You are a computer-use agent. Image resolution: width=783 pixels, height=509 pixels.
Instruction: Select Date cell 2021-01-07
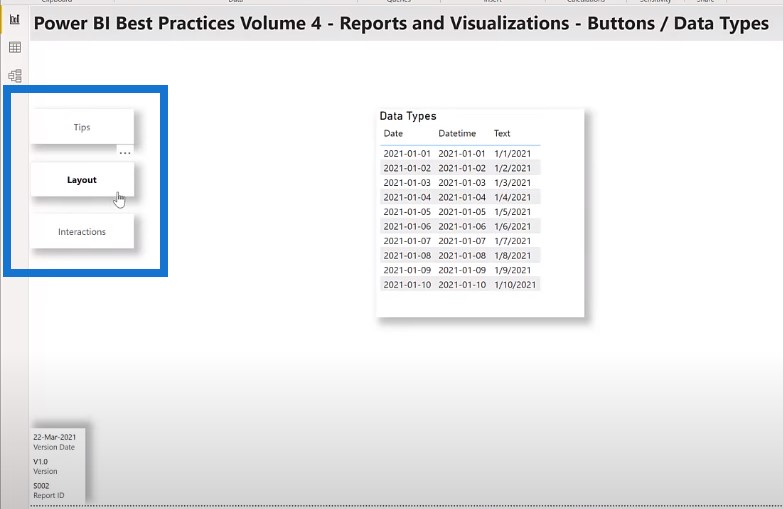coord(407,241)
